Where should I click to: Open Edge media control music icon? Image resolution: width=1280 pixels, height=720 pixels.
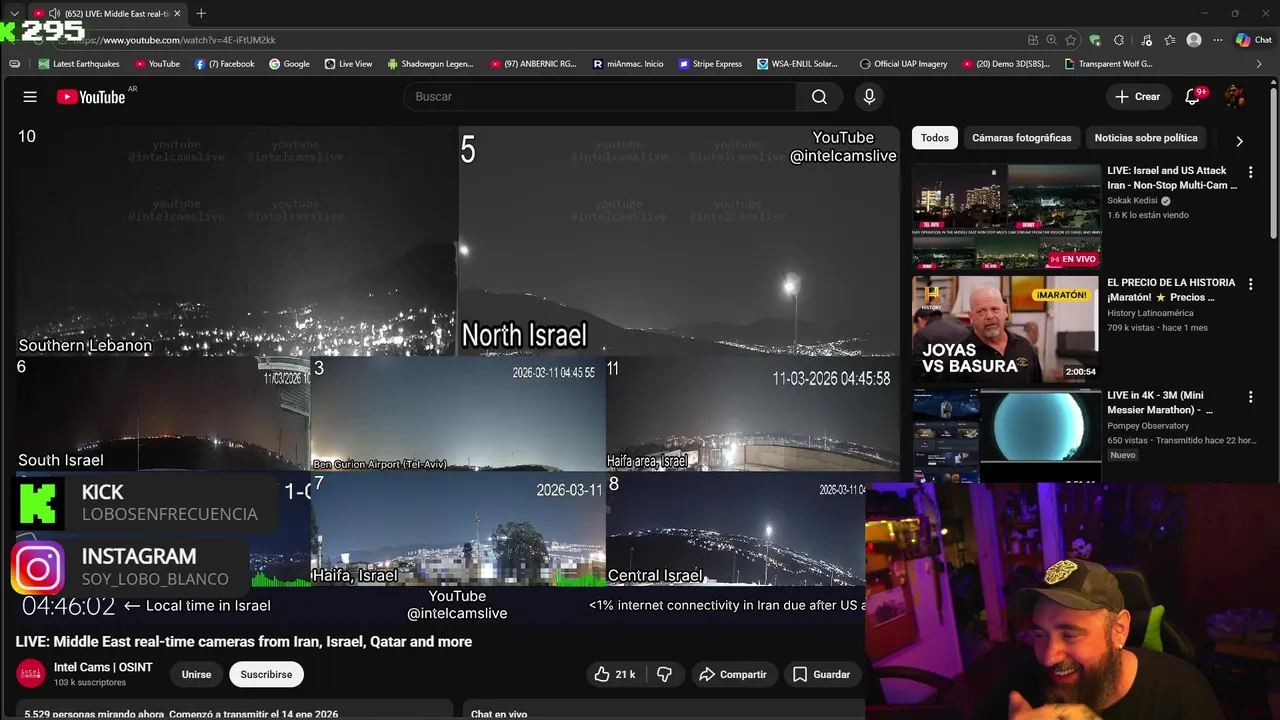coord(1145,40)
